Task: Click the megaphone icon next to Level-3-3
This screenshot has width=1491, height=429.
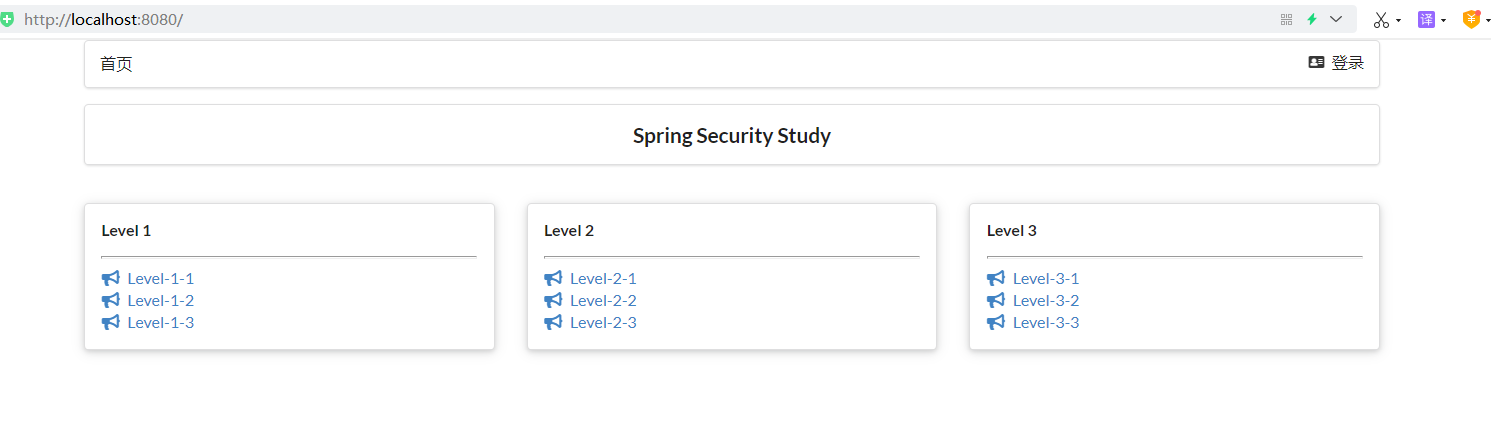Action: (996, 322)
